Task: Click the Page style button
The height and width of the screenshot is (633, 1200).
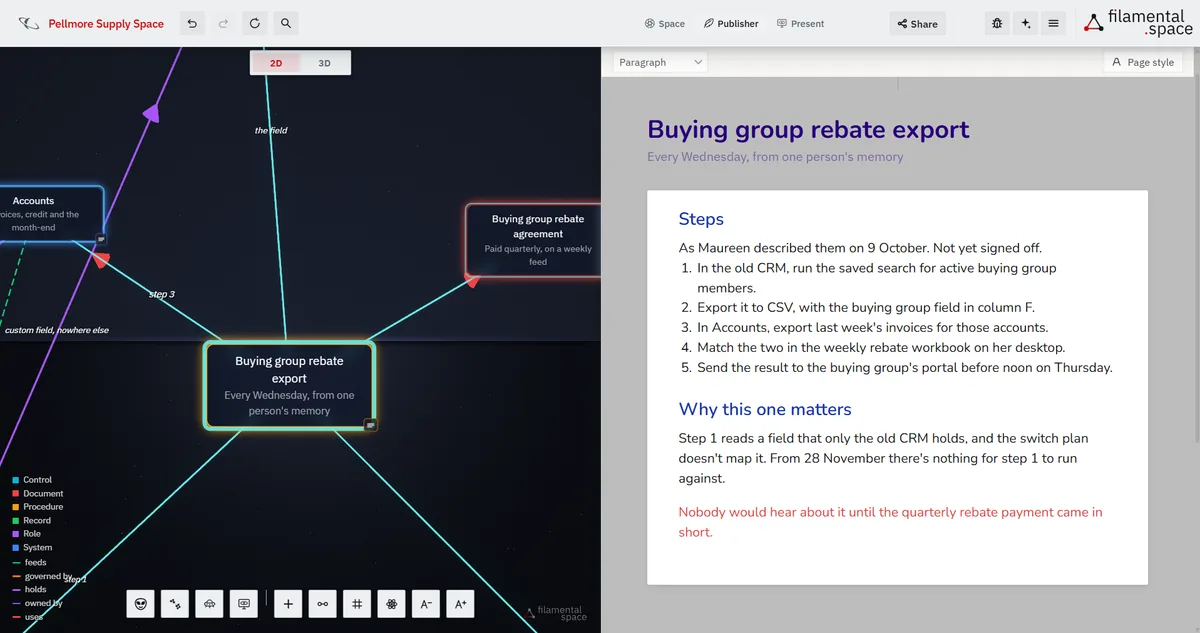Action: (x=1143, y=62)
